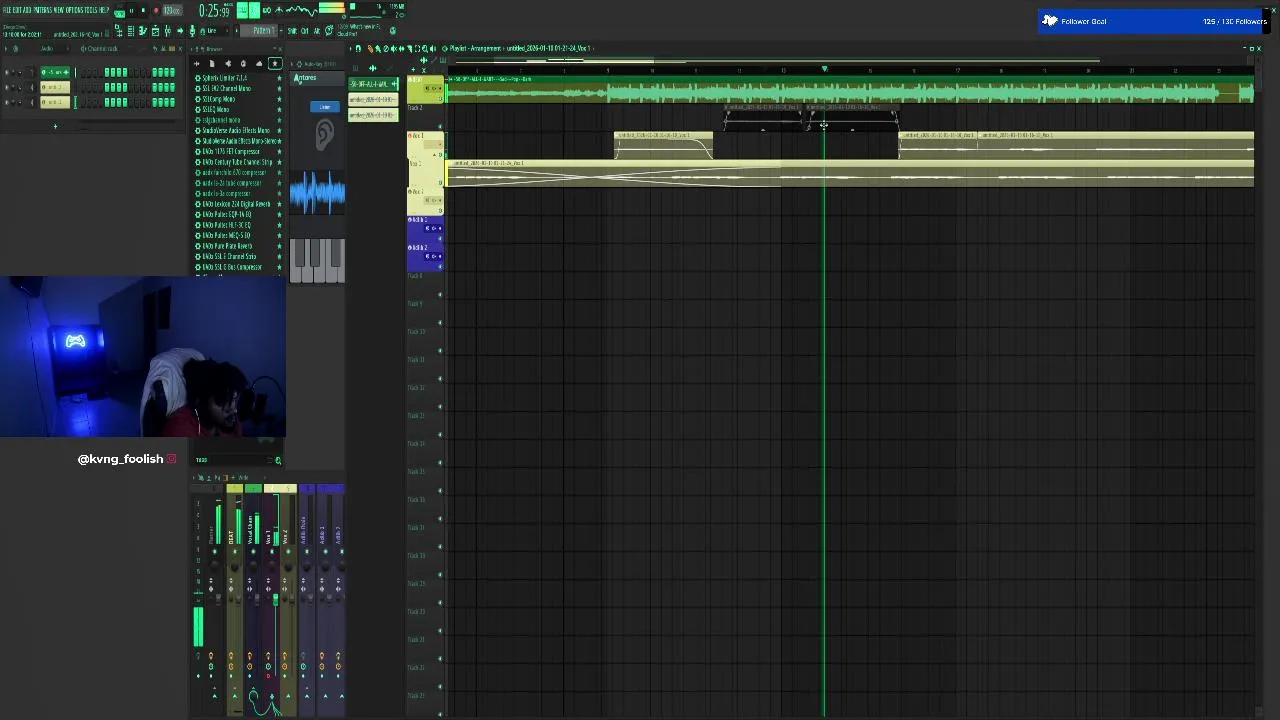The height and width of the screenshot is (720, 1280).
Task: Select the second channel button in Channel rack
Action: tap(55, 87)
